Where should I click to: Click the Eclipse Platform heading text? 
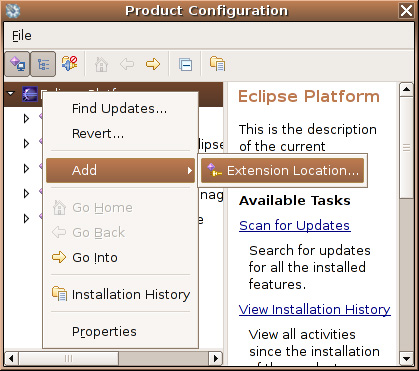click(309, 96)
